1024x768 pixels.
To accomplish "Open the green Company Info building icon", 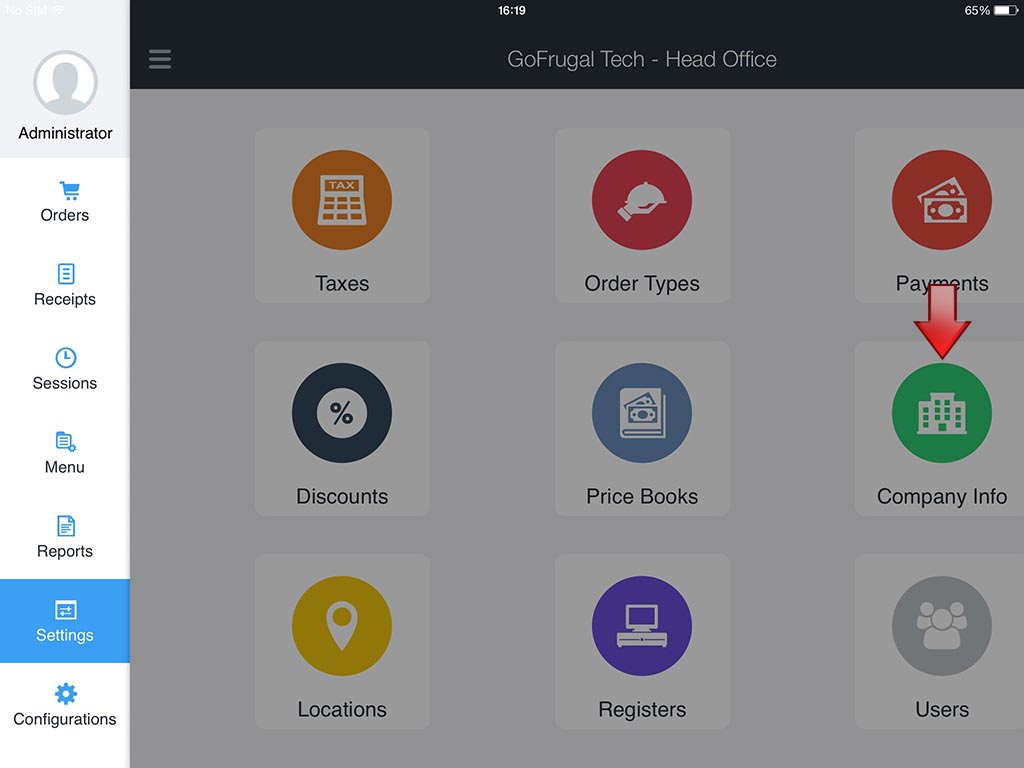I will [x=941, y=413].
